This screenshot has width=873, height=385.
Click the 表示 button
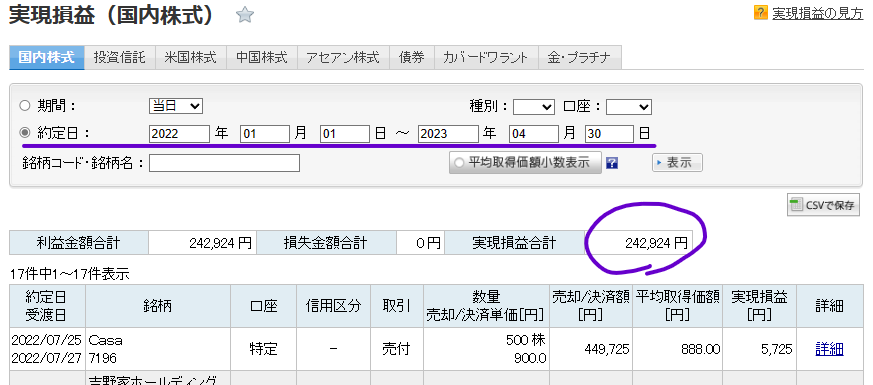[677, 163]
